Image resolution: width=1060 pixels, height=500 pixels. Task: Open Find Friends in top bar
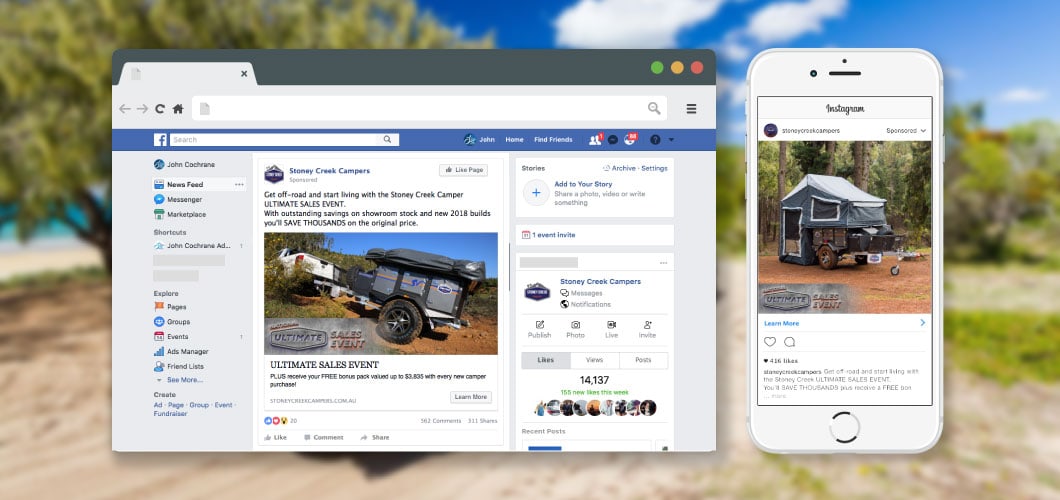[553, 140]
